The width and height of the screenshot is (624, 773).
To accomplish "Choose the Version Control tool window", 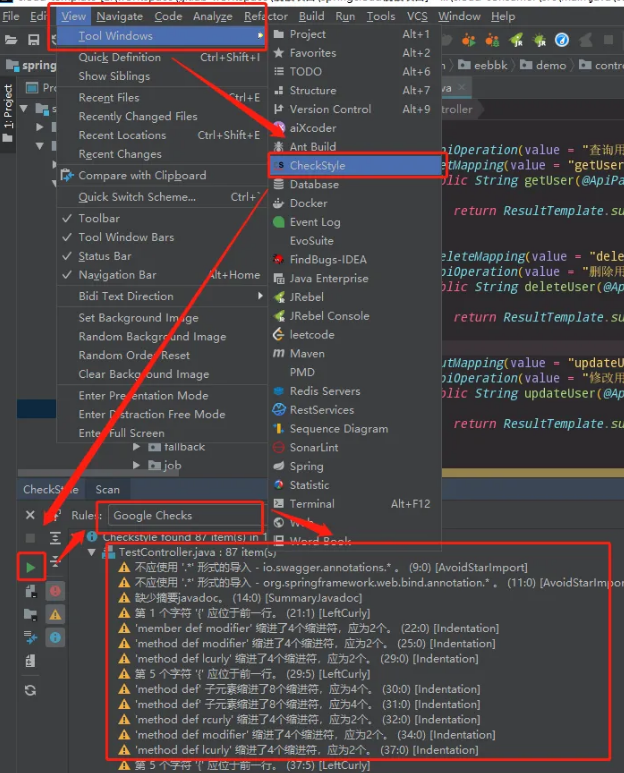I will (x=355, y=109).
